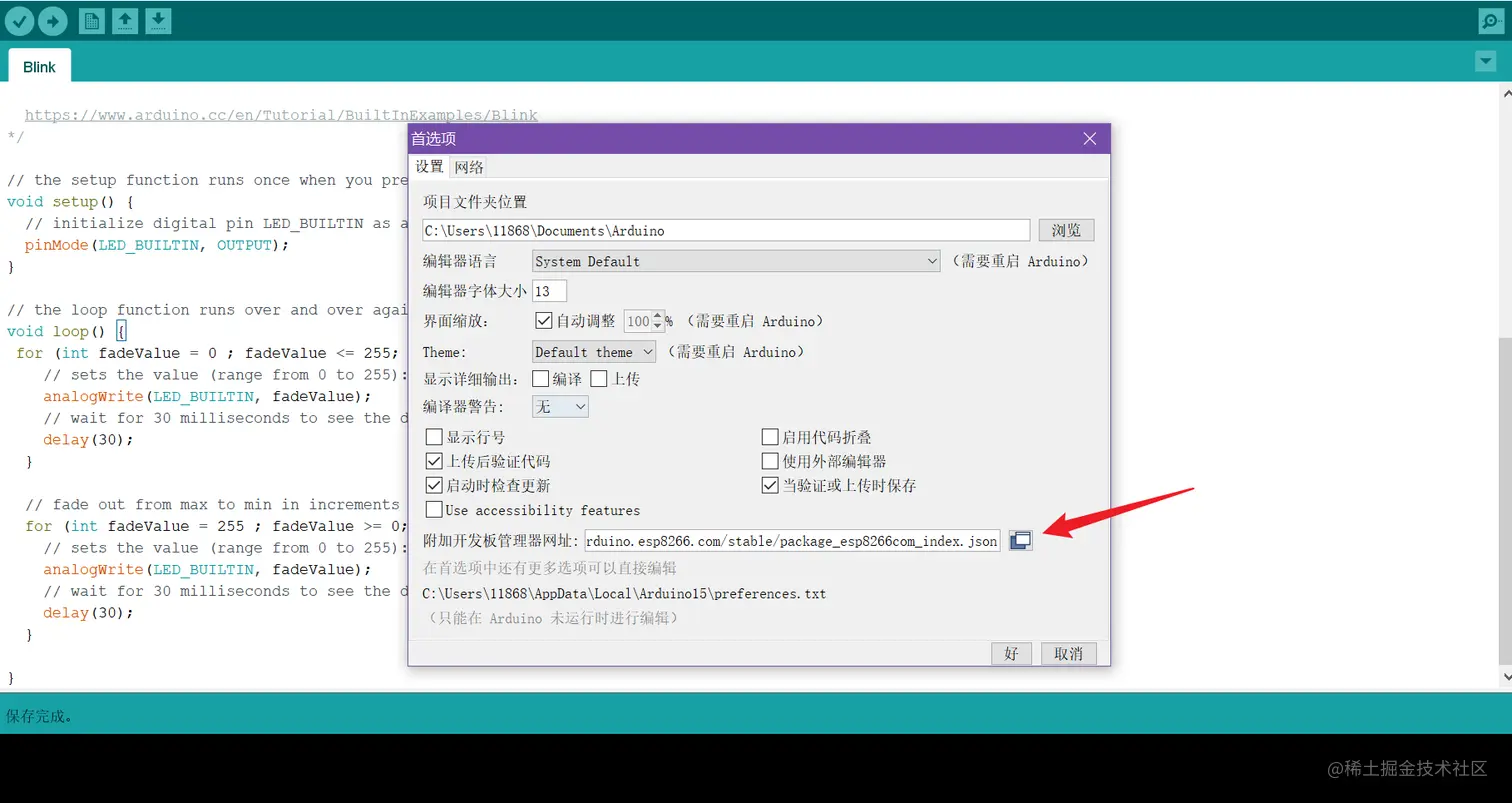Save sketch with the Save icon
The width and height of the screenshot is (1512, 803).
[x=158, y=20]
